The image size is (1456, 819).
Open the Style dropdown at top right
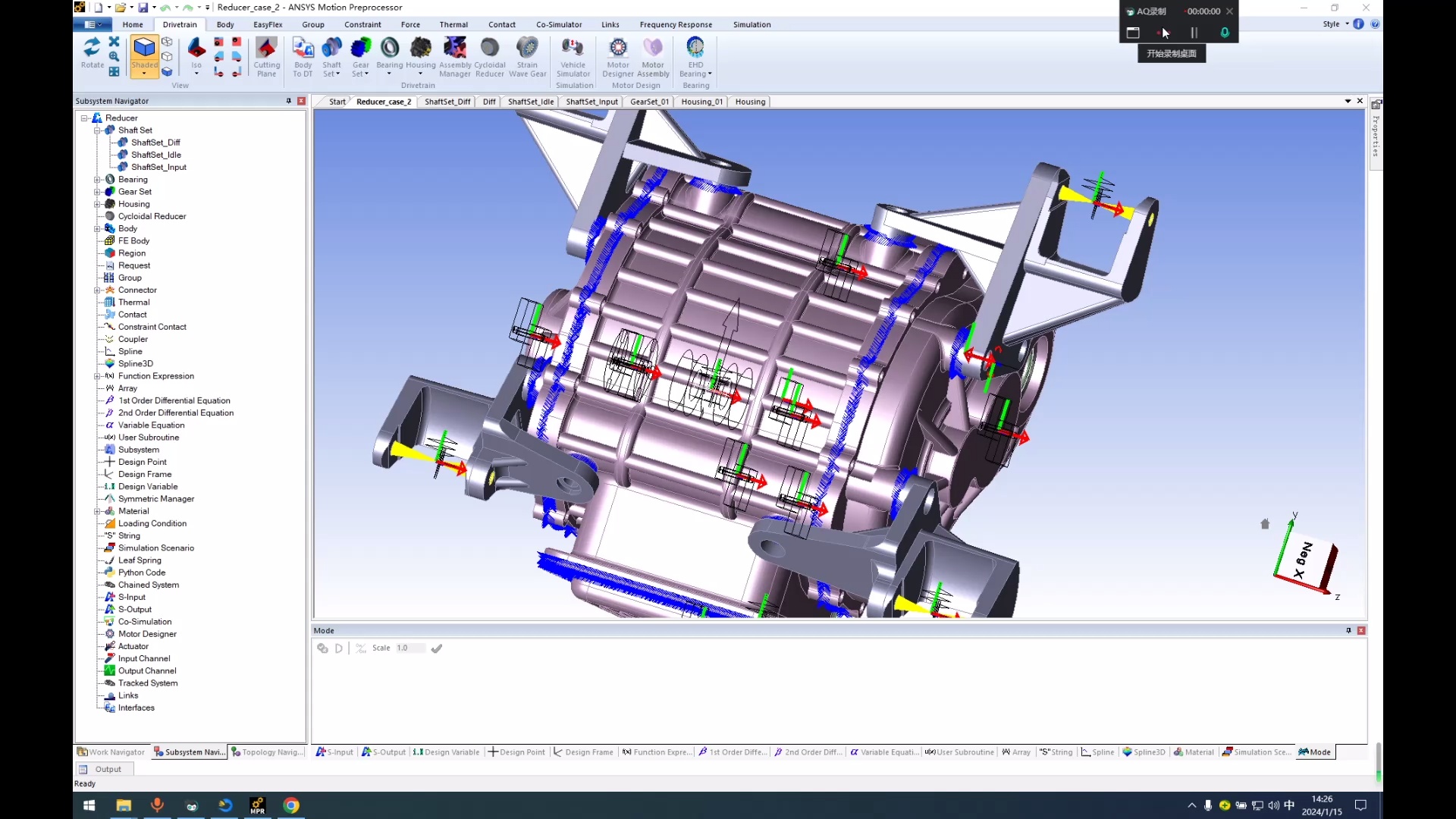click(1335, 24)
